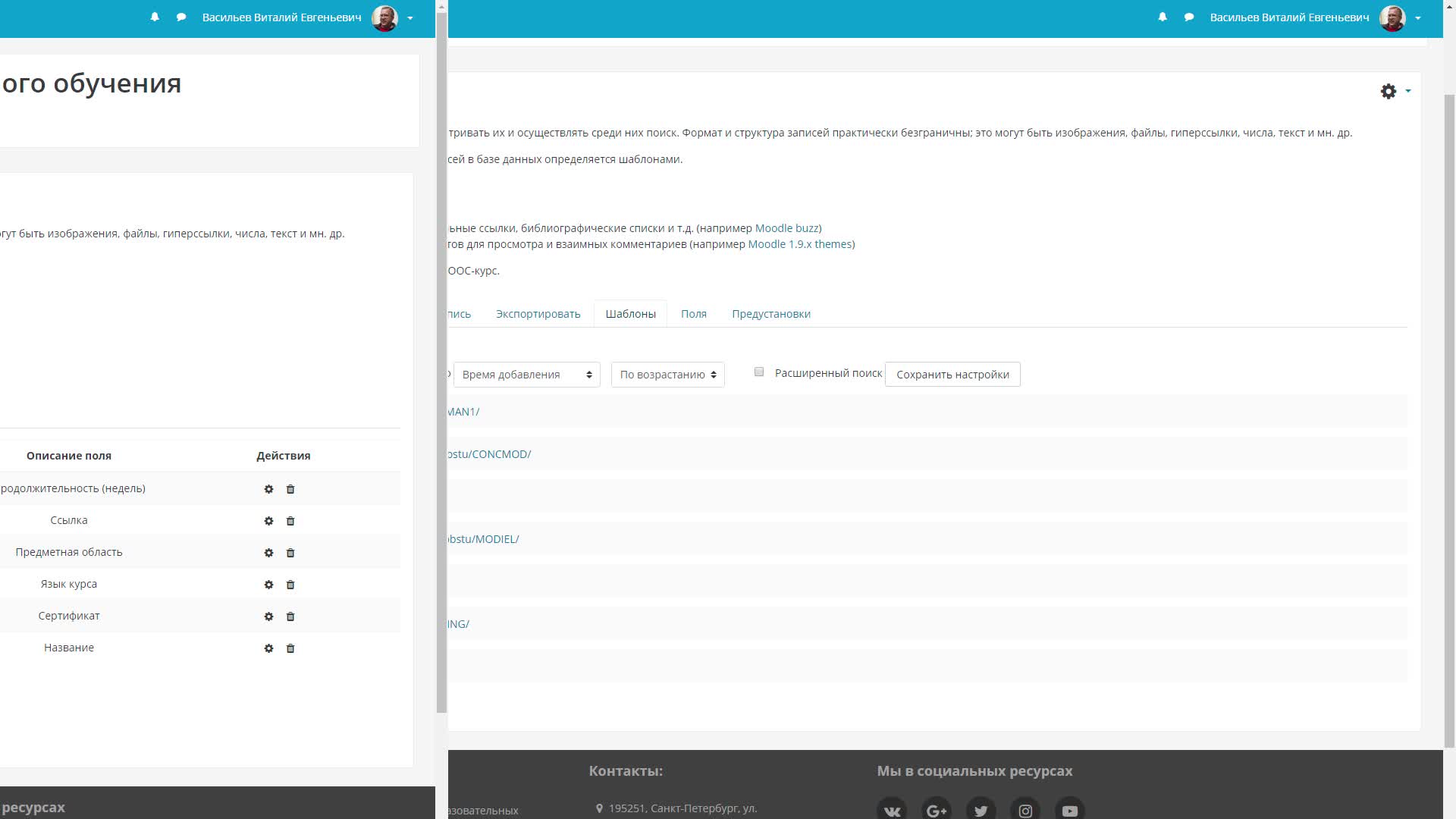Open the Moodle 1.9.x themes link
1456x819 pixels.
[800, 244]
